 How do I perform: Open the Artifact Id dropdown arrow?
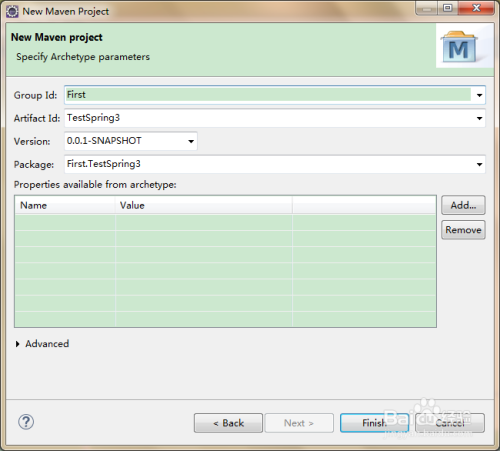point(479,118)
